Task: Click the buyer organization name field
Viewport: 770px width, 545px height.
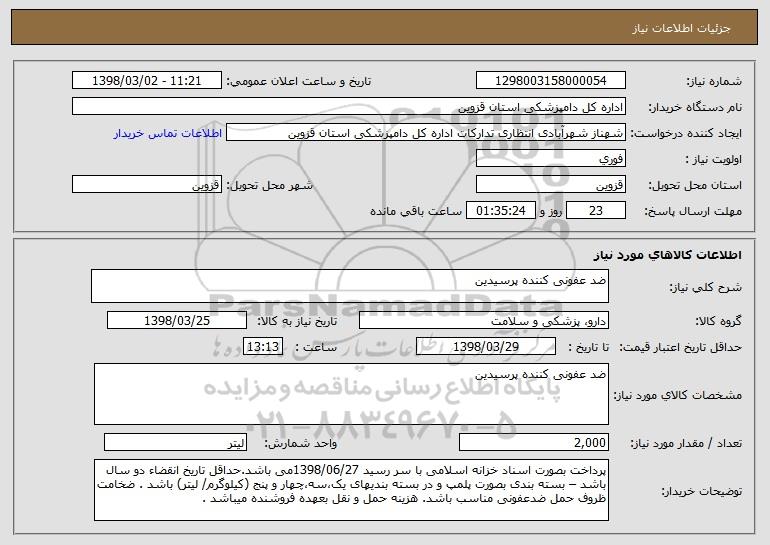Action: tap(349, 107)
